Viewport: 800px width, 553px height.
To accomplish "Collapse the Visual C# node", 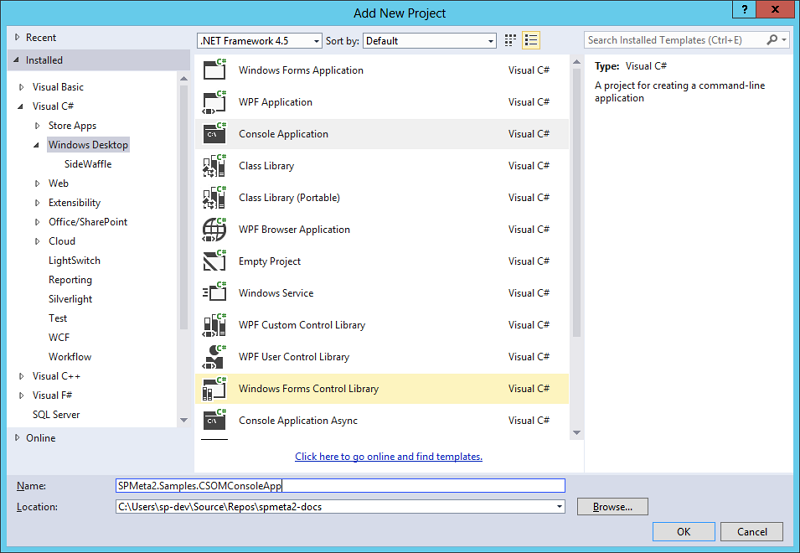I will point(20,107).
